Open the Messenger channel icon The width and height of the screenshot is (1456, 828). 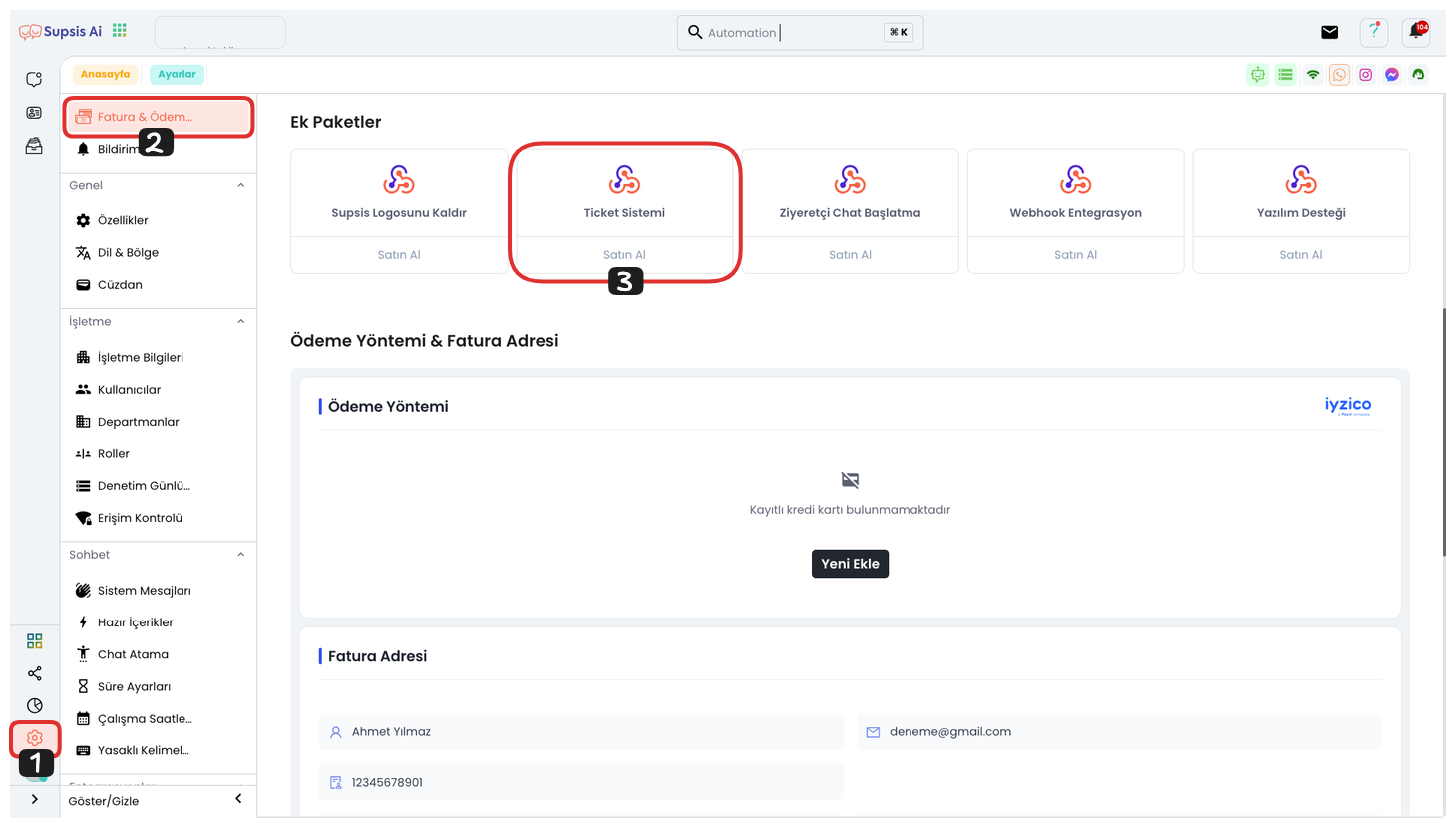tap(1392, 75)
